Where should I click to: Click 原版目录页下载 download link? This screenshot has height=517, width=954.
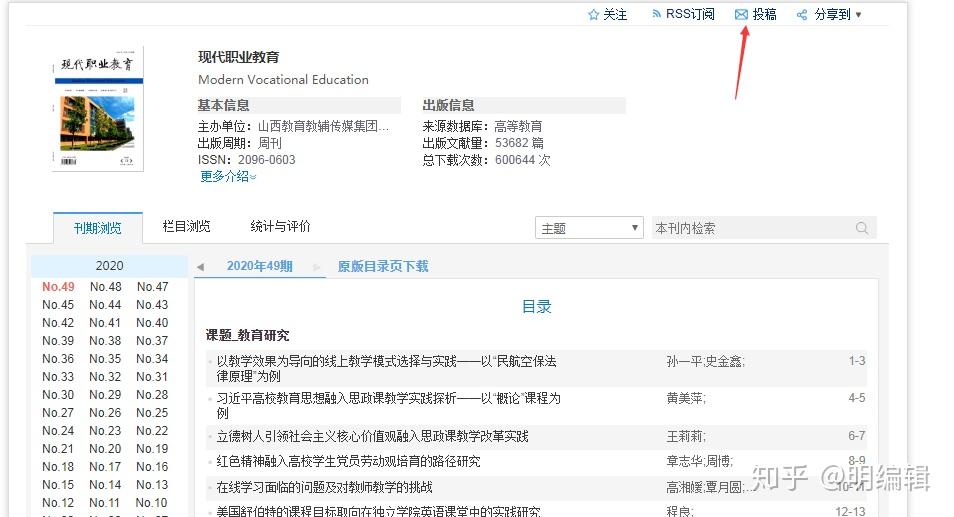click(383, 266)
